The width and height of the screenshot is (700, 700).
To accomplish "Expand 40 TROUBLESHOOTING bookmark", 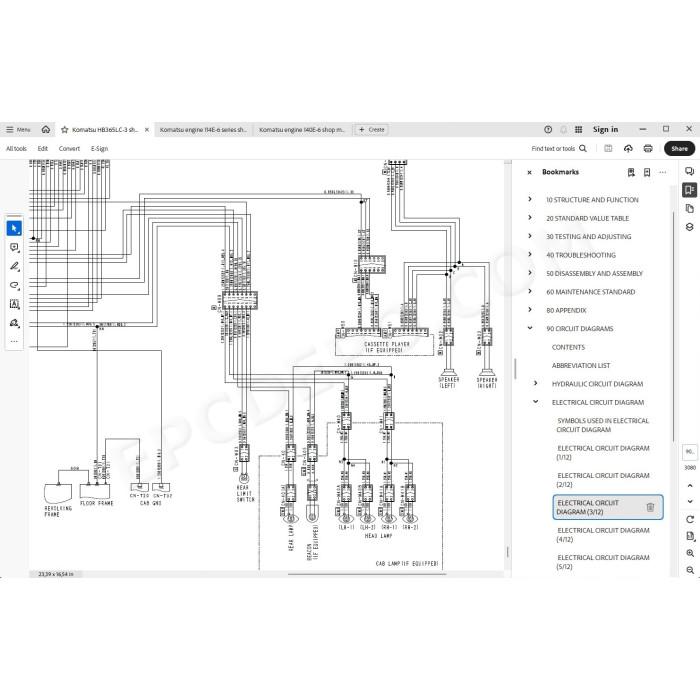I will (530, 254).
